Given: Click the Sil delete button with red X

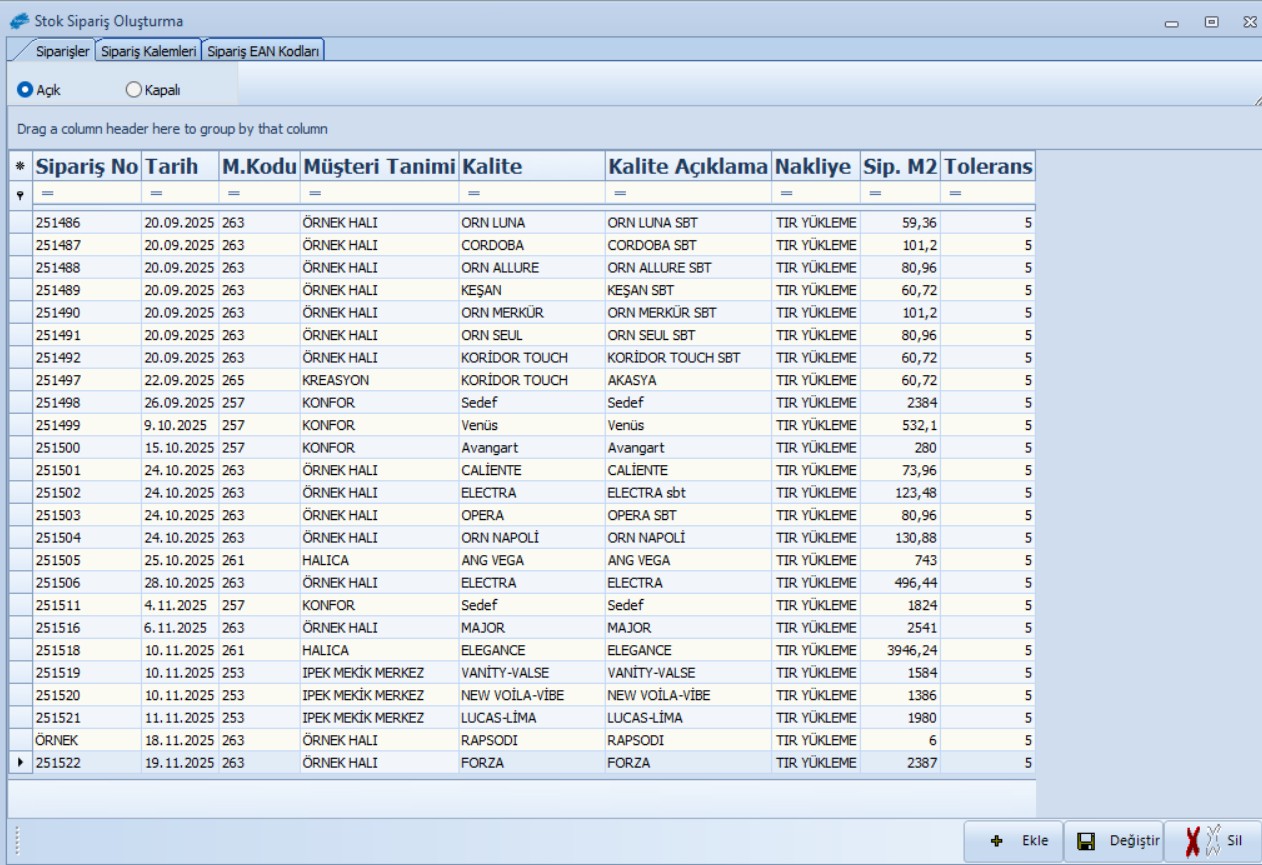Looking at the screenshot, I should click(1211, 841).
